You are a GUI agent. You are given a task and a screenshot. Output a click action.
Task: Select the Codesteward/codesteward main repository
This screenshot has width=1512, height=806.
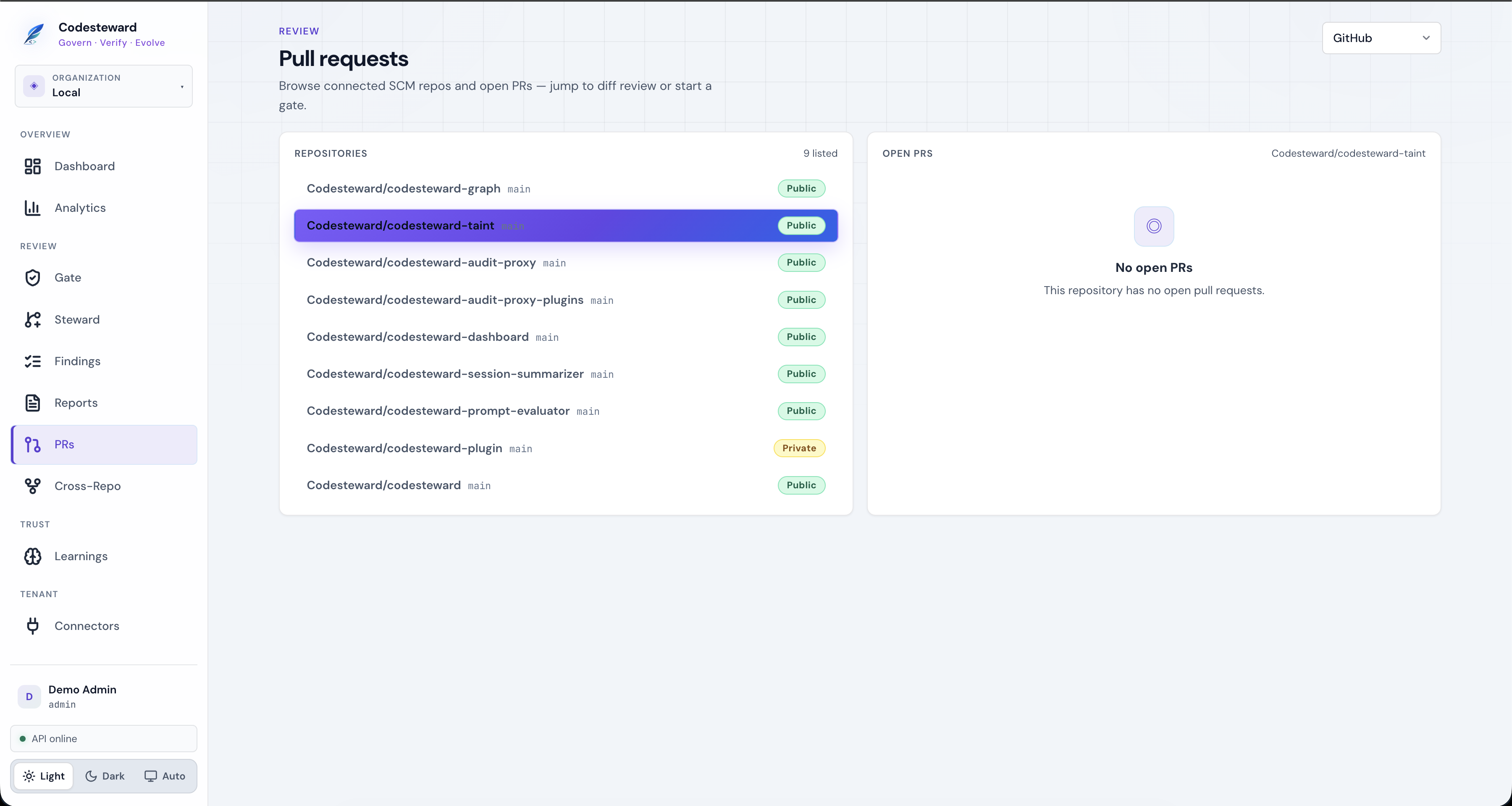[x=566, y=485]
